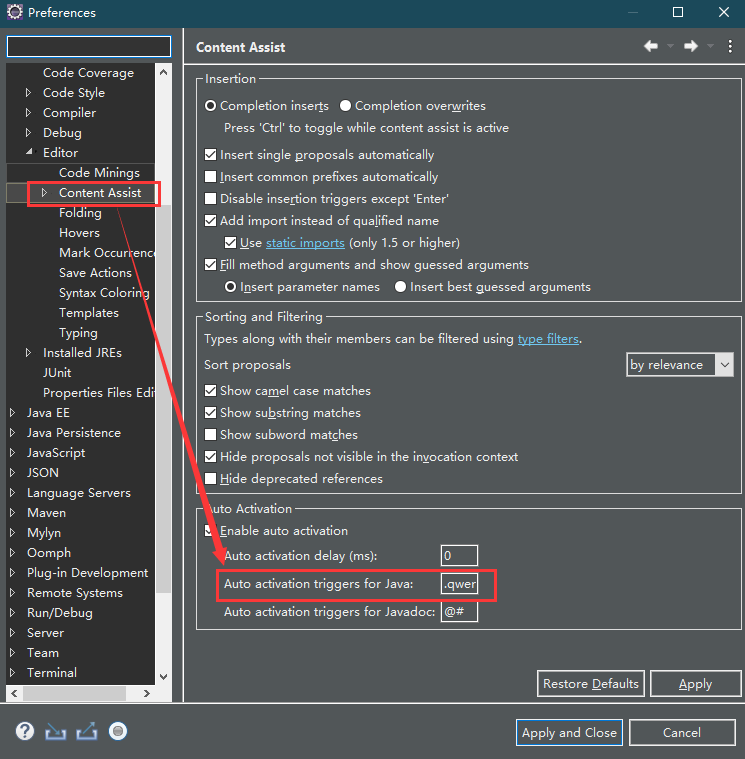Toggle Add import instead of qualified name

tap(210, 221)
